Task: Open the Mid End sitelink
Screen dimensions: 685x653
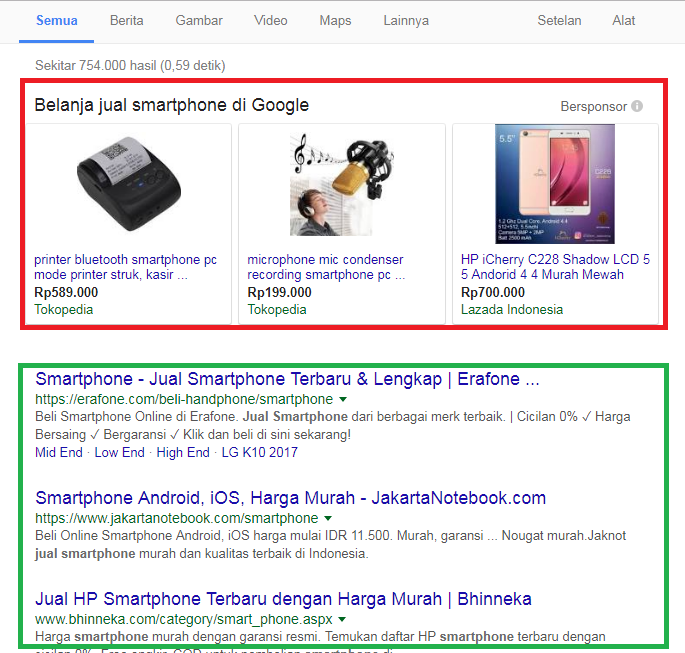Action: pos(59,452)
